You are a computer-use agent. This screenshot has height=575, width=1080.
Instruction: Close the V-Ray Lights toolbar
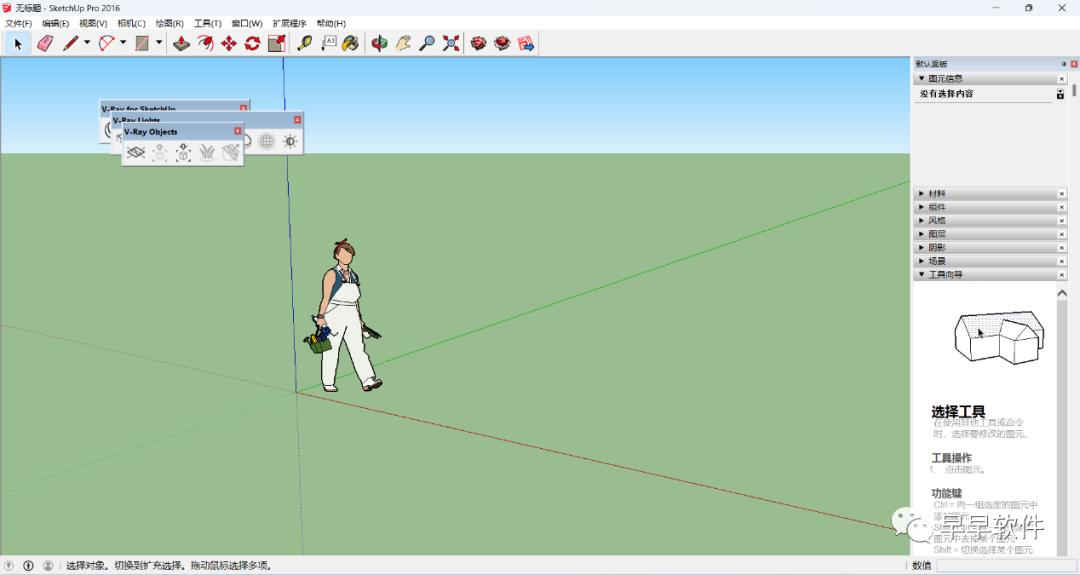click(x=298, y=119)
